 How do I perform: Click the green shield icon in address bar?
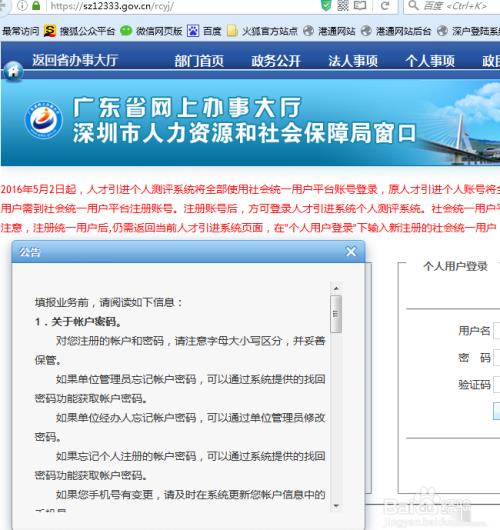coord(326,5)
